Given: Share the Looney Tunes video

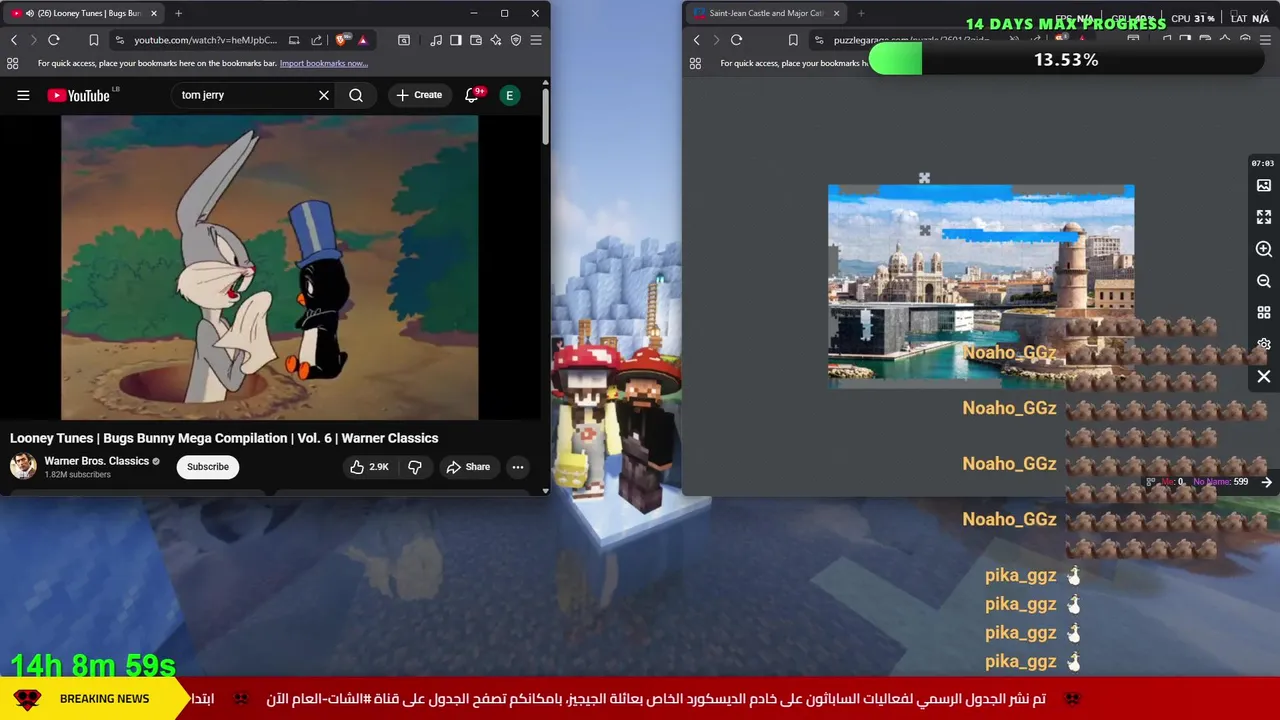Looking at the screenshot, I should tap(468, 467).
